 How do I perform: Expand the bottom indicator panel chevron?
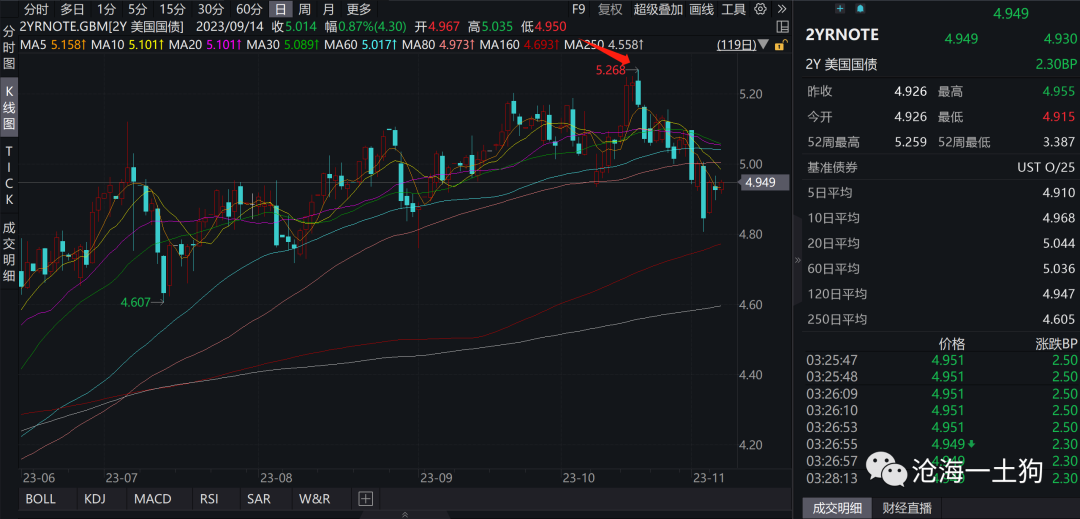click(x=404, y=513)
